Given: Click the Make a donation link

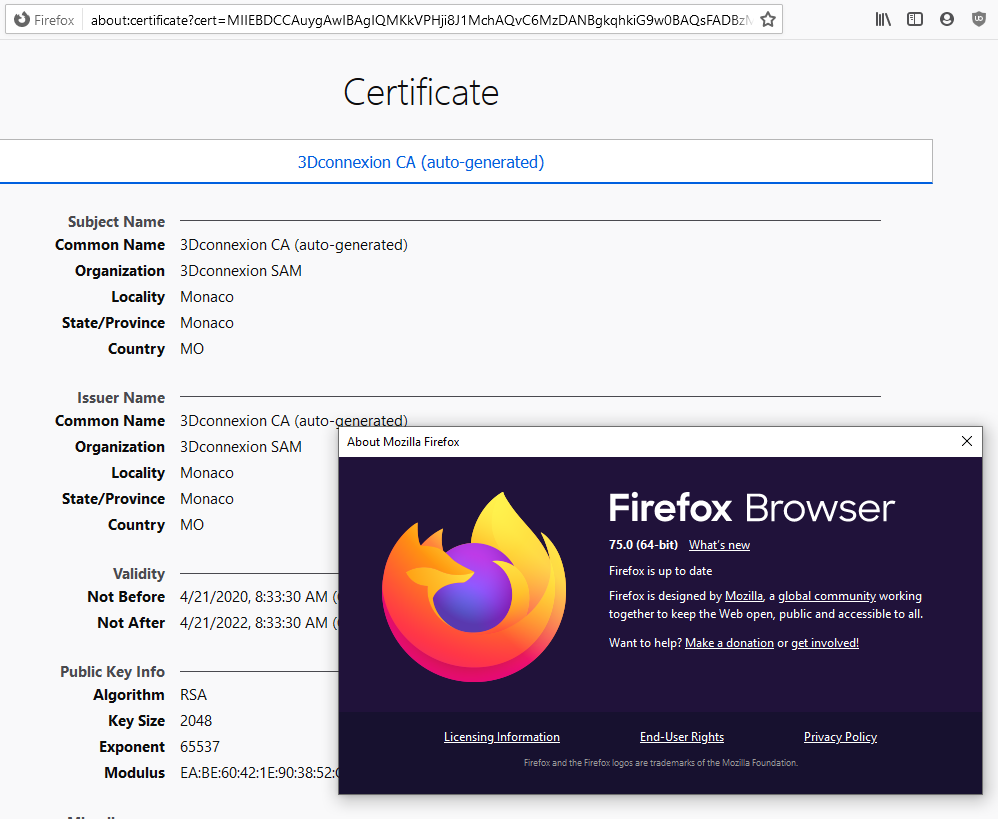Looking at the screenshot, I should (x=729, y=643).
